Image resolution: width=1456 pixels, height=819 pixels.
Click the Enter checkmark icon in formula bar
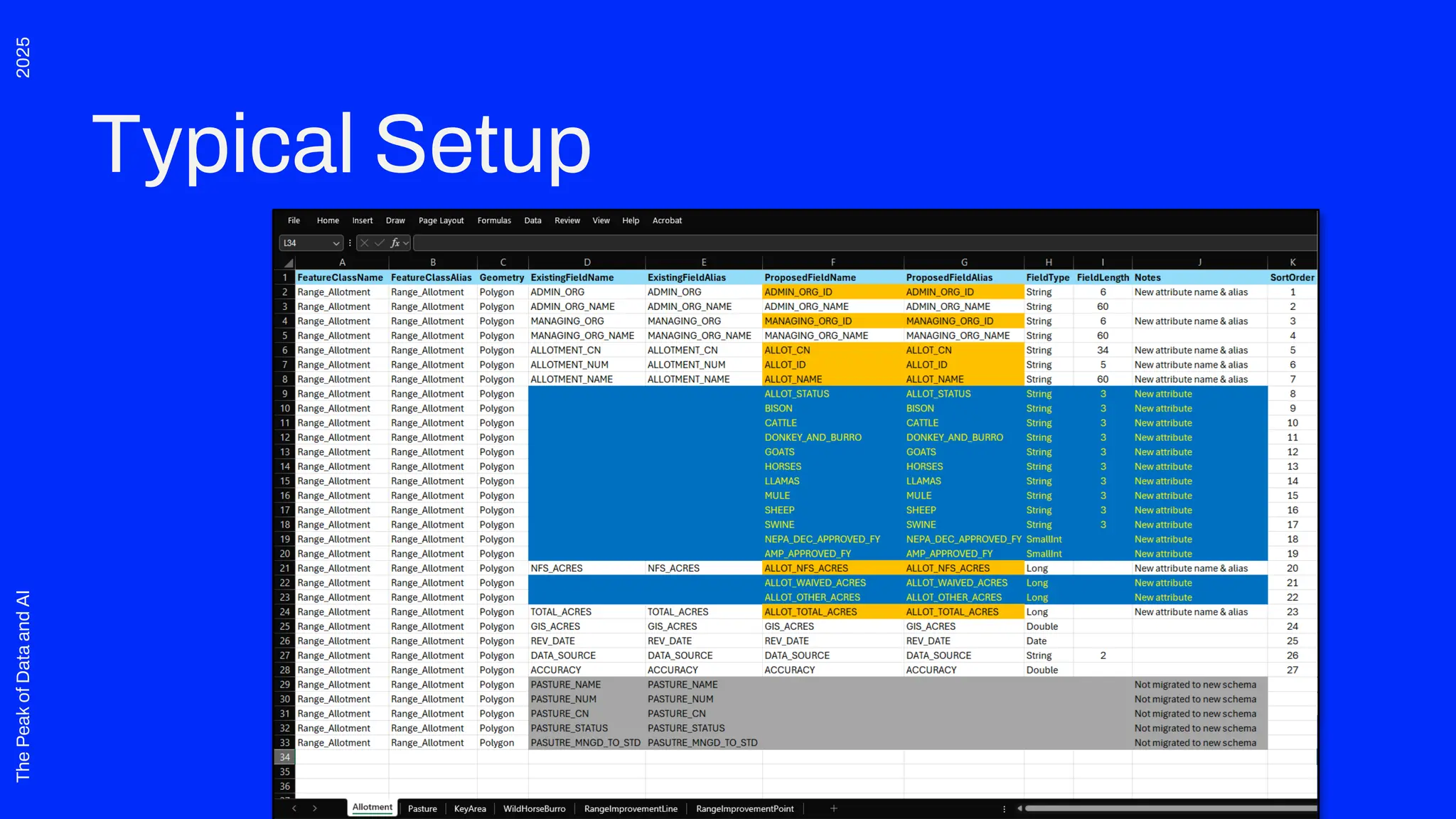coord(380,243)
